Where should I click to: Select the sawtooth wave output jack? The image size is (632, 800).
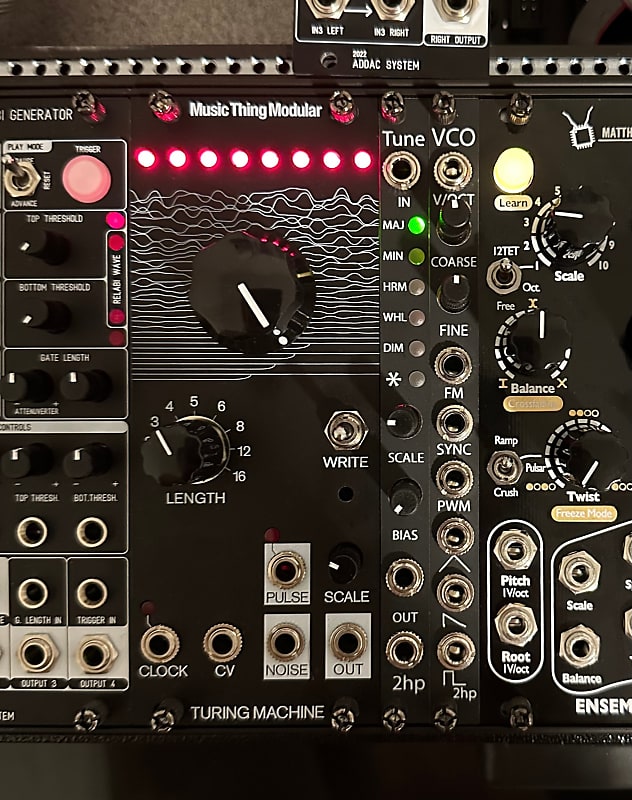[x=456, y=593]
